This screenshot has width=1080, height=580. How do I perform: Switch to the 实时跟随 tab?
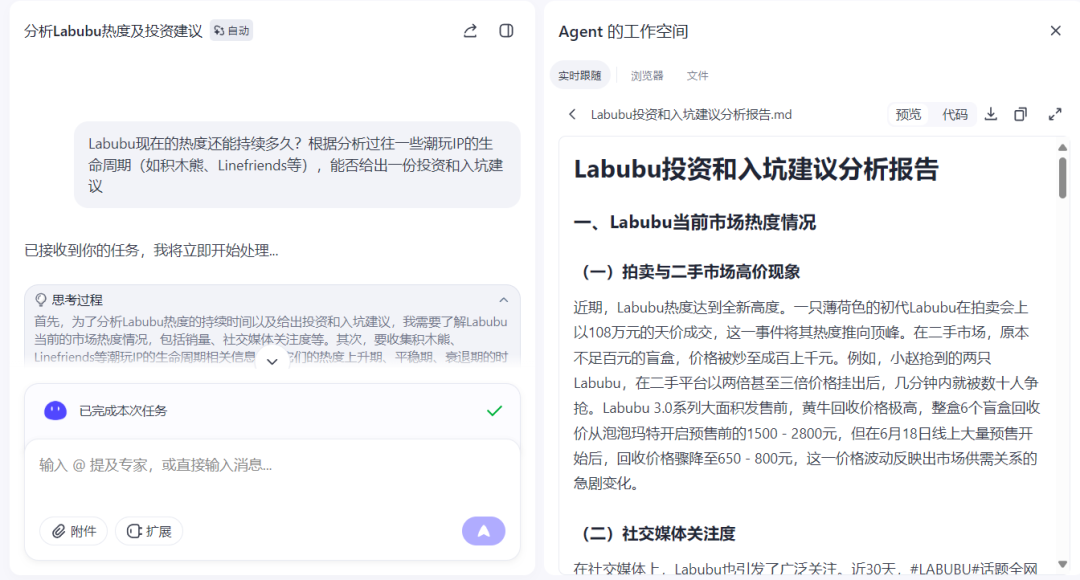pos(579,76)
